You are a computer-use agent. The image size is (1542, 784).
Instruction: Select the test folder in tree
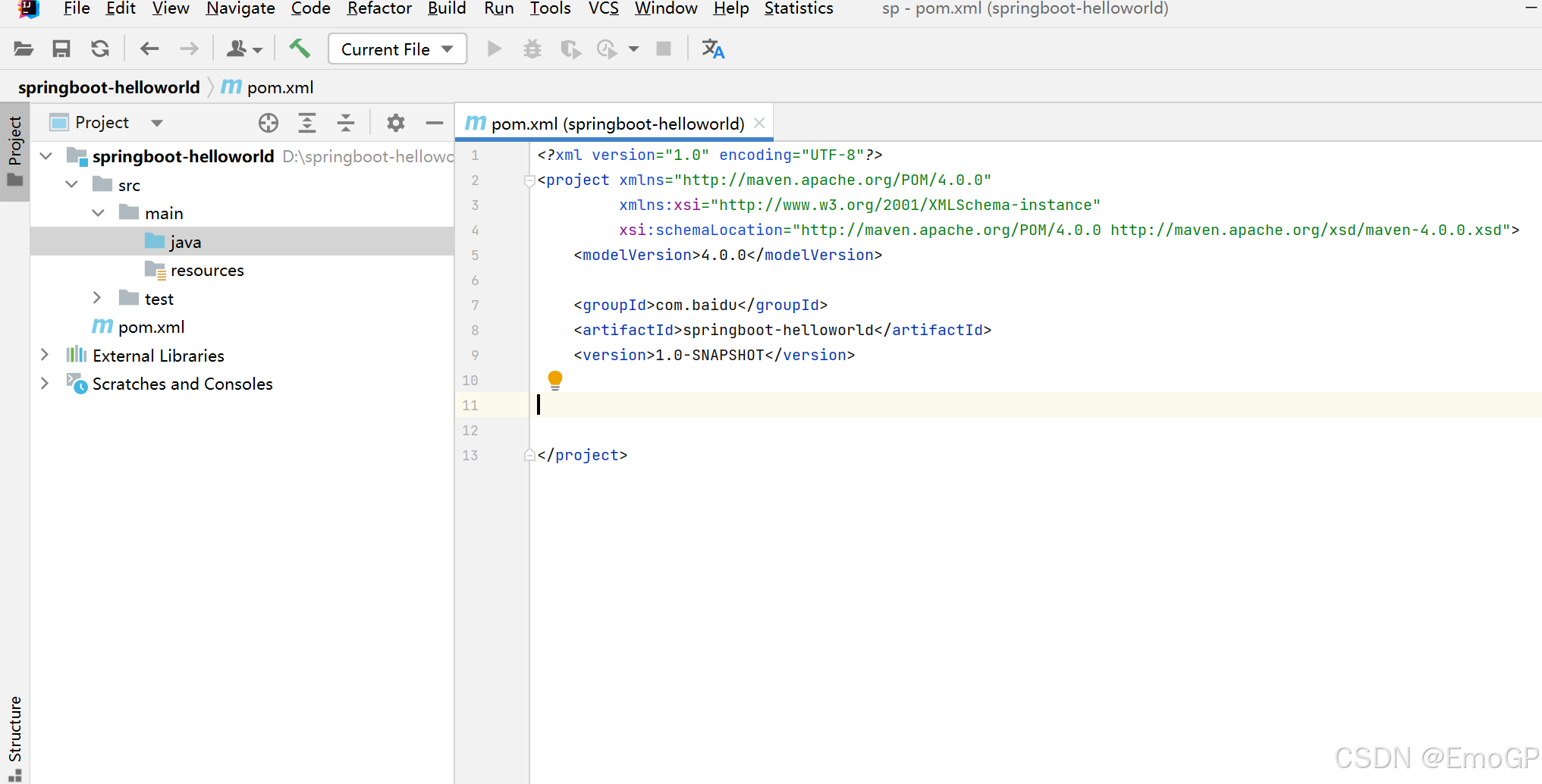[242, 299]
